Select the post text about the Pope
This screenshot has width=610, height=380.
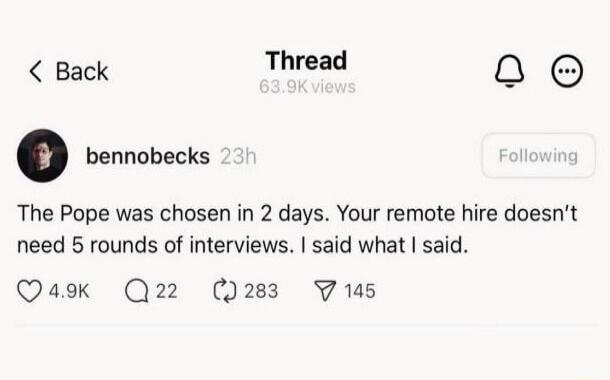coord(297,229)
